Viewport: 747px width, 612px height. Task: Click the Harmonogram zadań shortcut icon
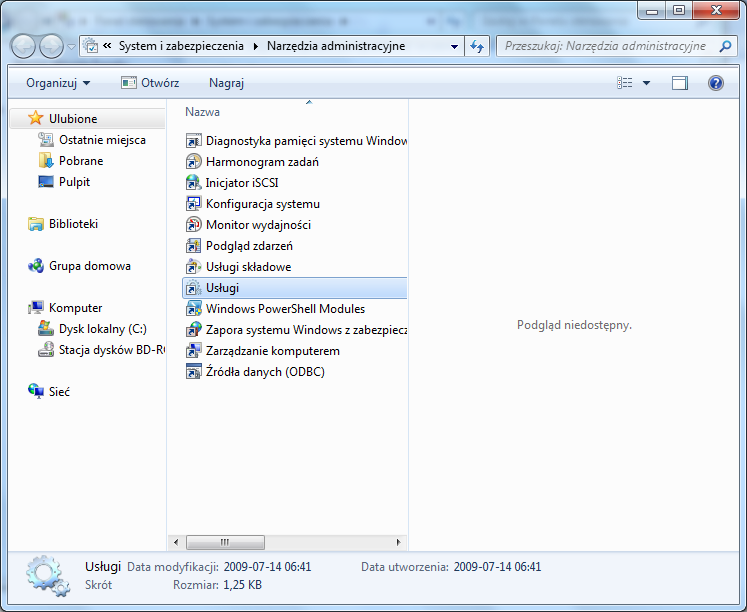point(194,162)
